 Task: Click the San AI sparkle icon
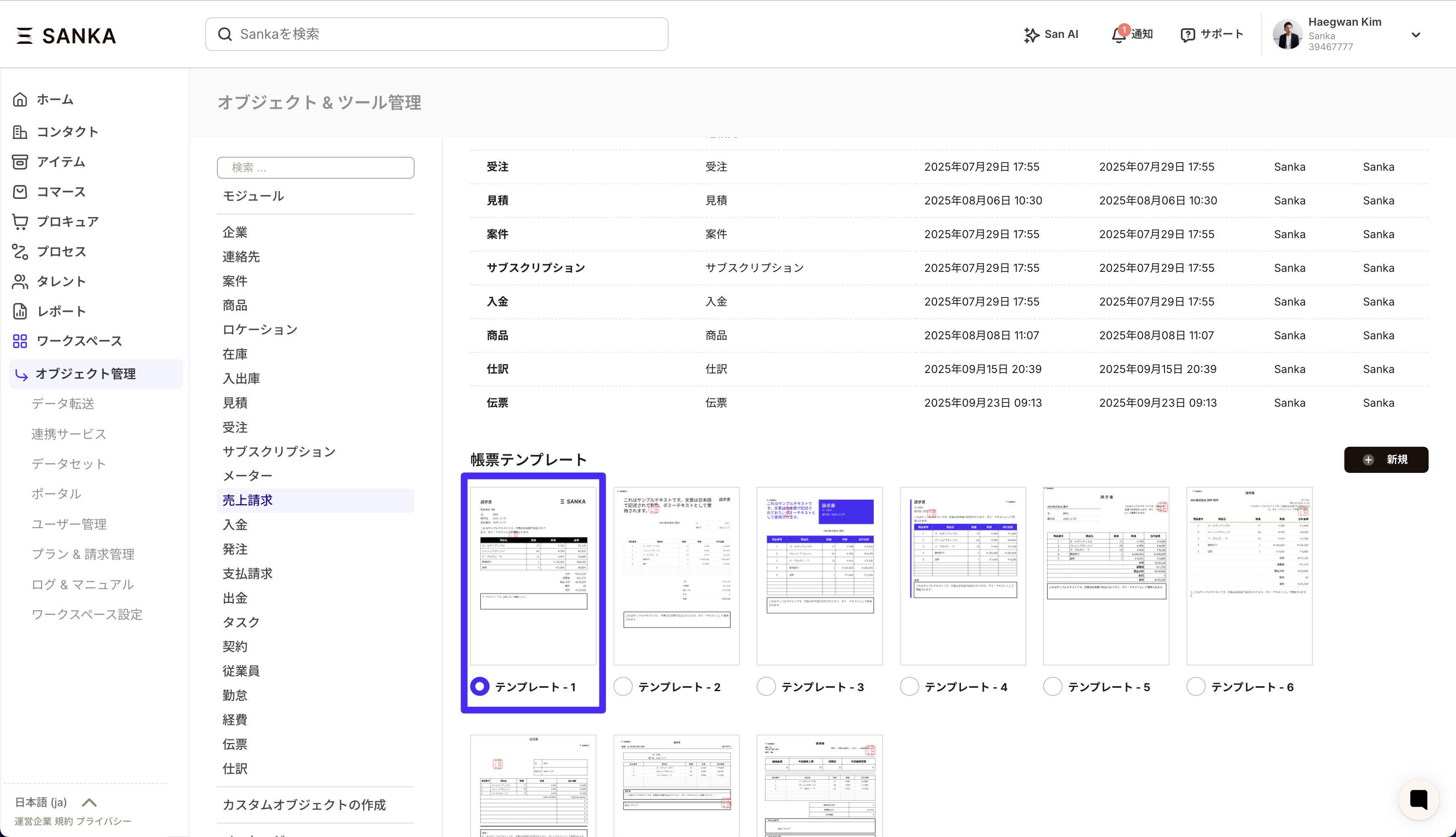click(1031, 35)
